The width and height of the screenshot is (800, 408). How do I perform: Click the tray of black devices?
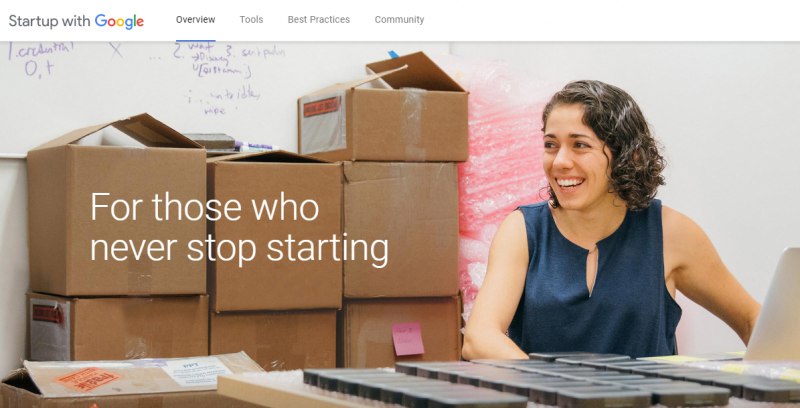pos(551,380)
